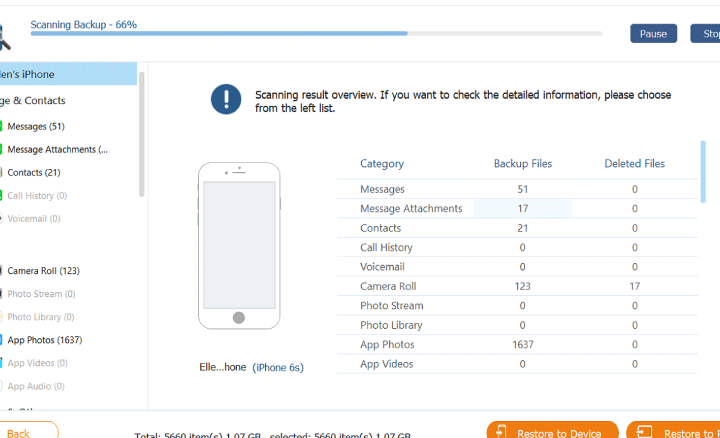
Task: Click the Camera Roll icon in sidebar
Action: [x=2, y=271]
